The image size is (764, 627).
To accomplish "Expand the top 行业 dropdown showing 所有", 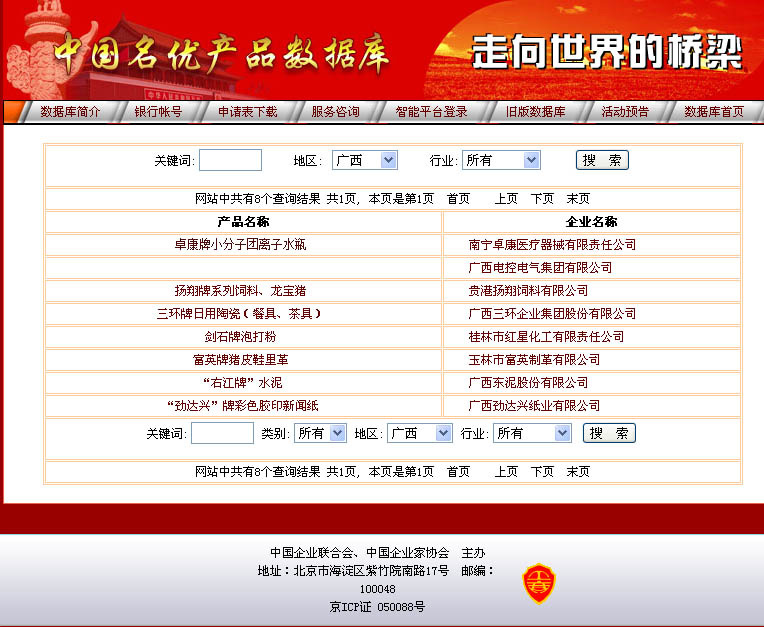I will click(501, 160).
